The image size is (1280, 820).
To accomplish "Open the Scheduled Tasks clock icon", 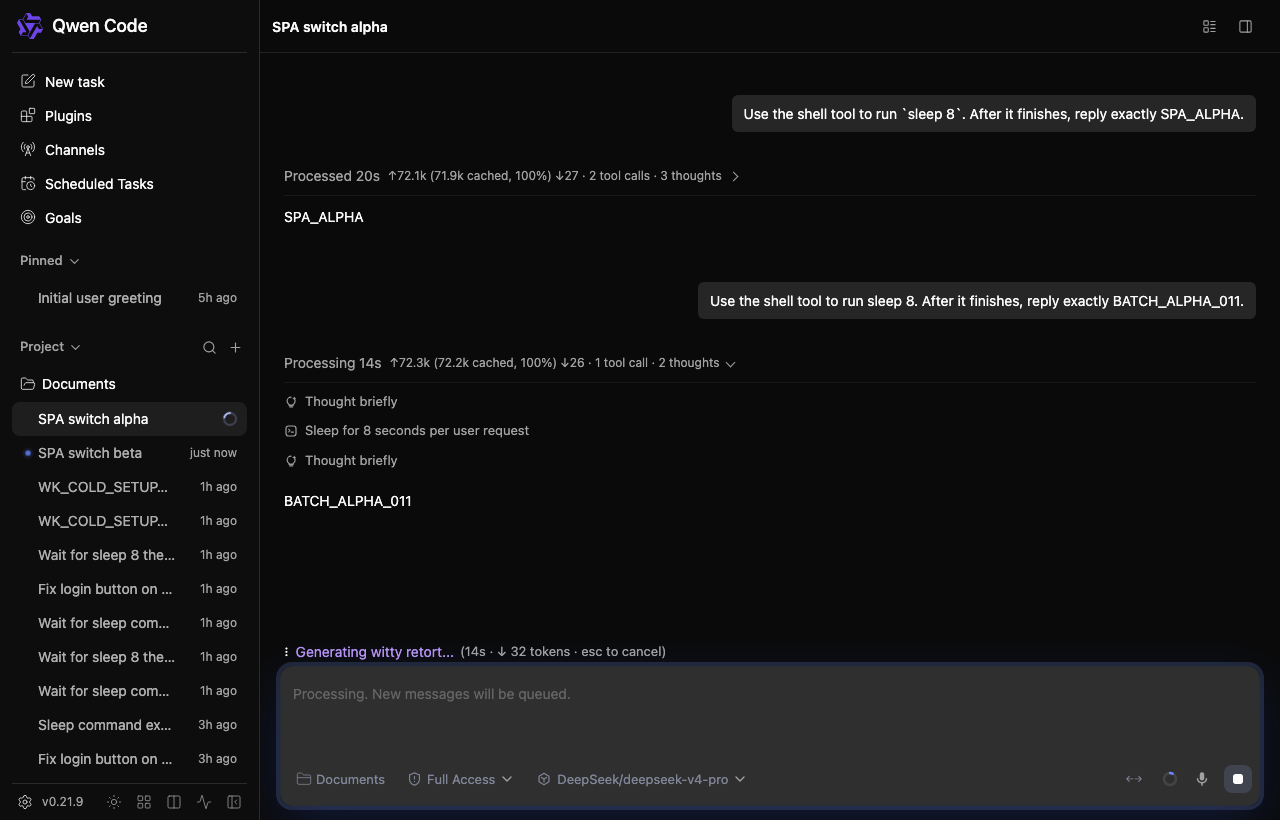I will [28, 183].
